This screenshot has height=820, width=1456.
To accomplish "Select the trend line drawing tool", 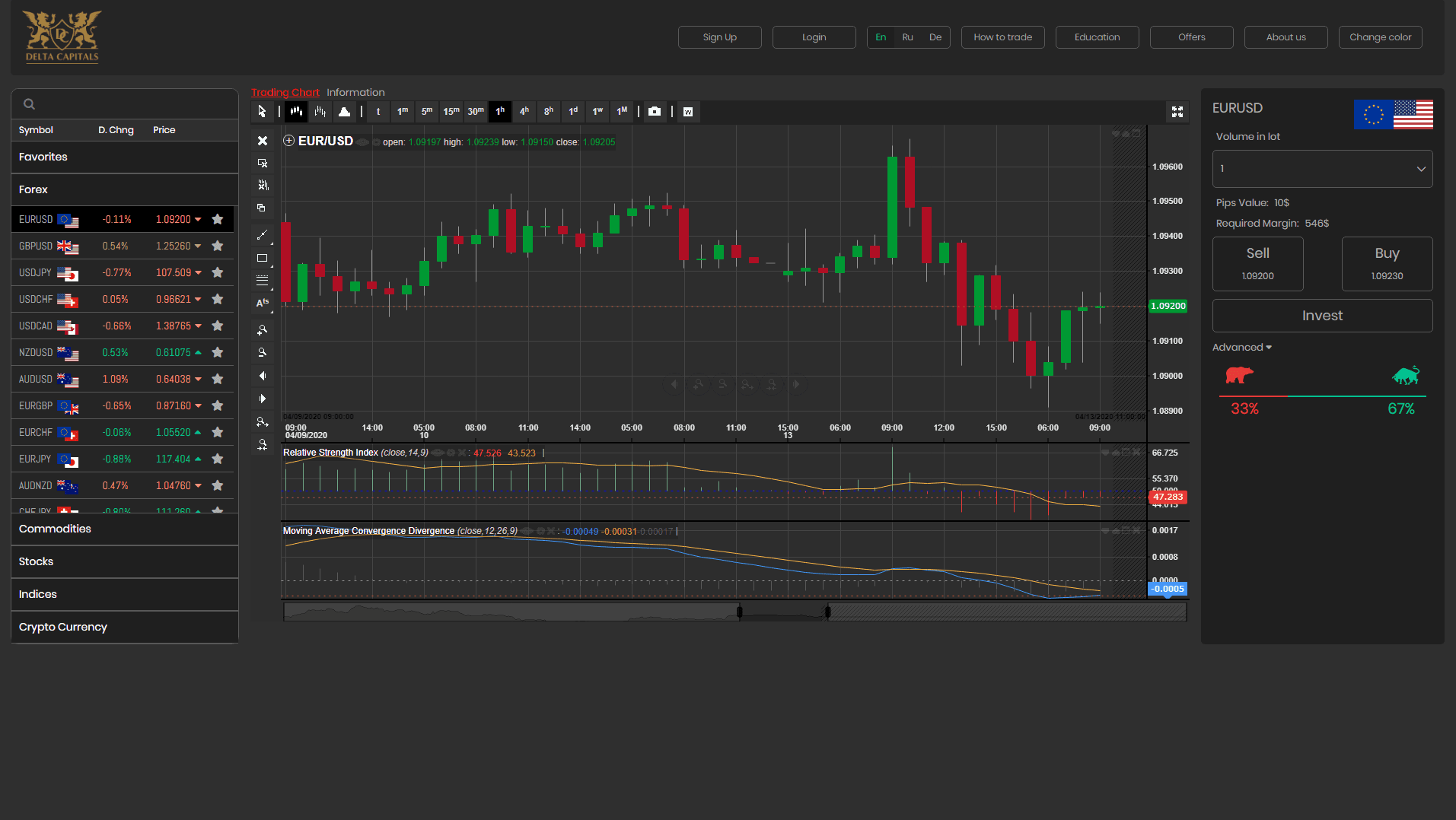I will [263, 235].
